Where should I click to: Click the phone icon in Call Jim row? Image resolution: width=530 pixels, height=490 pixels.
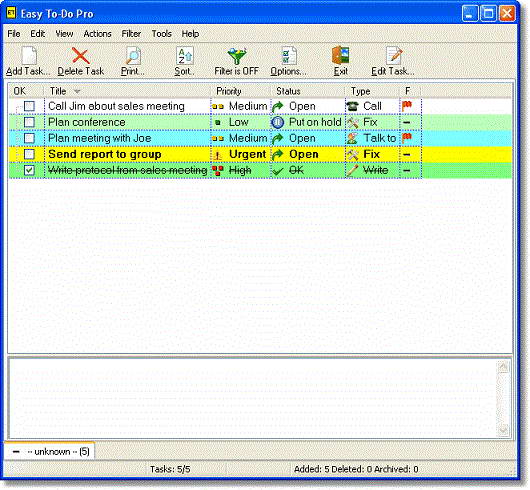point(353,106)
